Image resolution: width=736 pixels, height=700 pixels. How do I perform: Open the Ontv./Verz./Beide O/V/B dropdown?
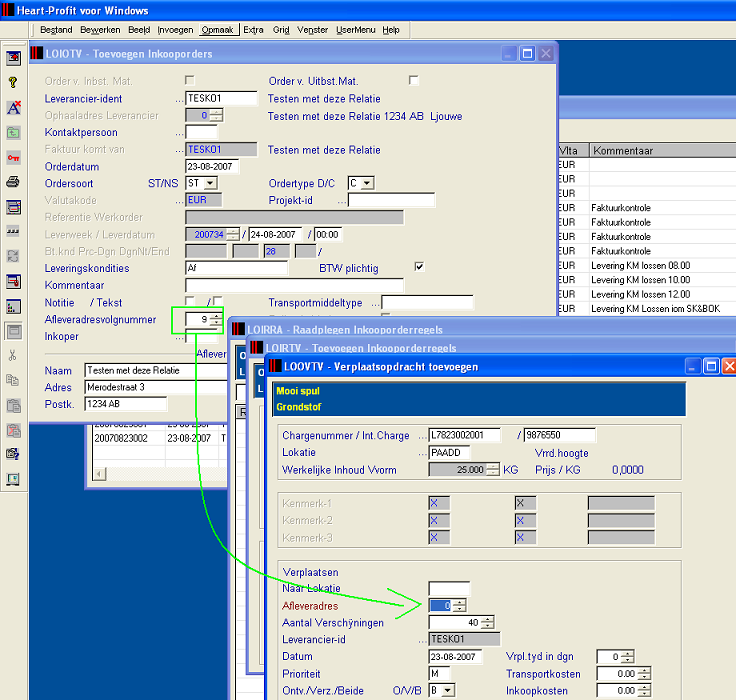point(449,691)
